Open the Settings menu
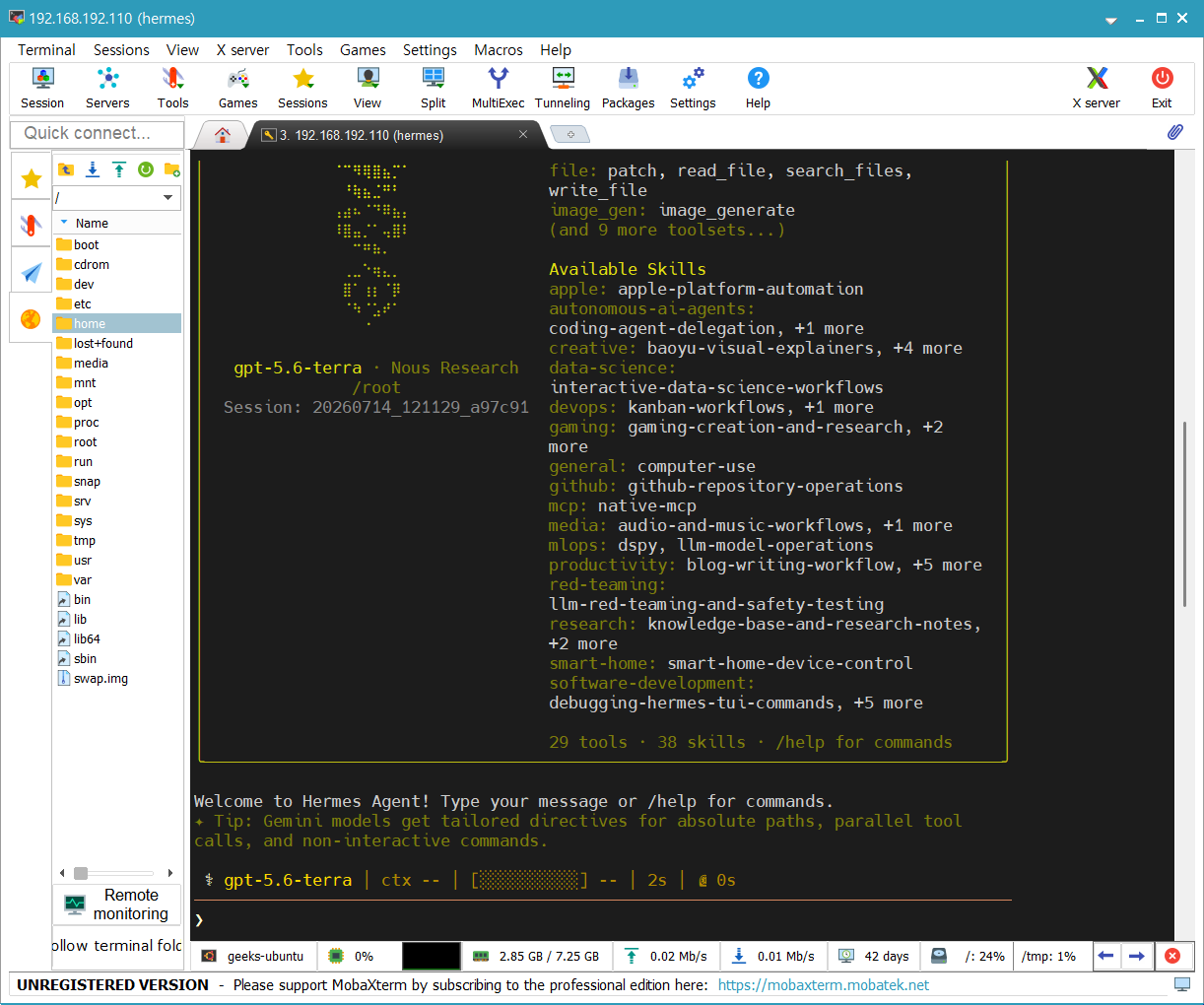1204x1005 pixels. (430, 49)
